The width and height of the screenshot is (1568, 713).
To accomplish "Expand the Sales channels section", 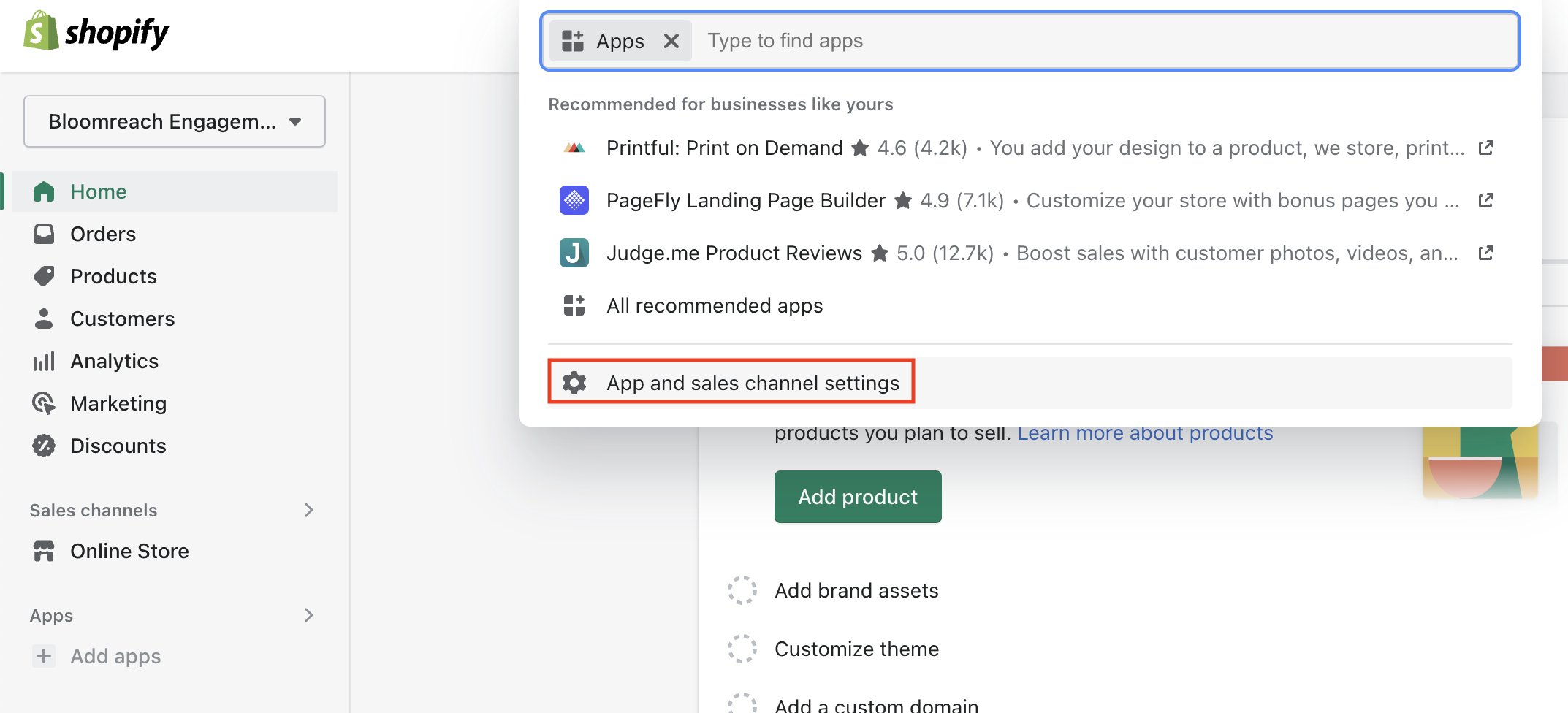I will point(309,510).
